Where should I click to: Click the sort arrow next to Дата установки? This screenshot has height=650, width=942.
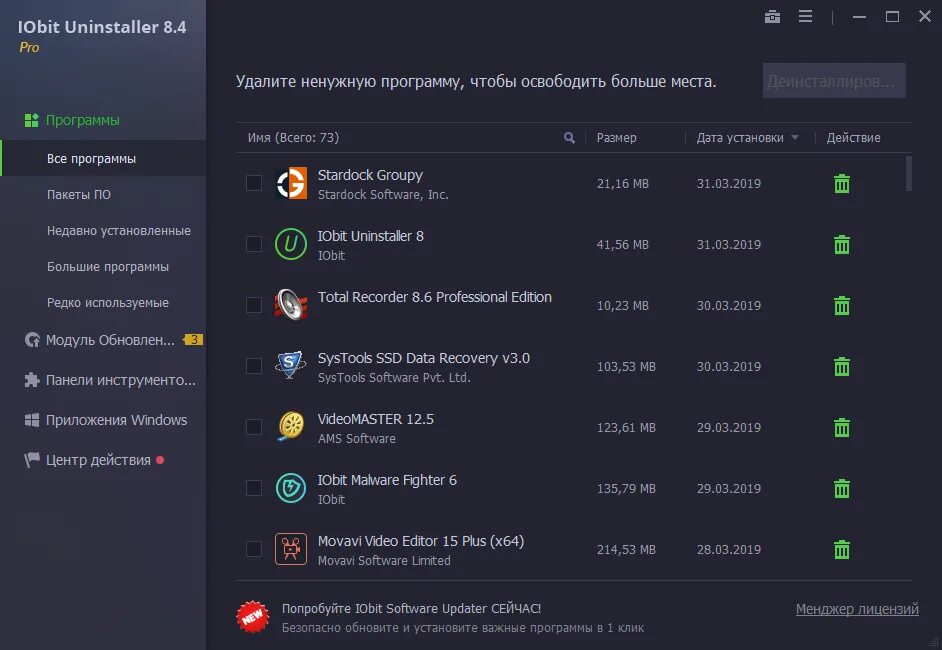795,138
